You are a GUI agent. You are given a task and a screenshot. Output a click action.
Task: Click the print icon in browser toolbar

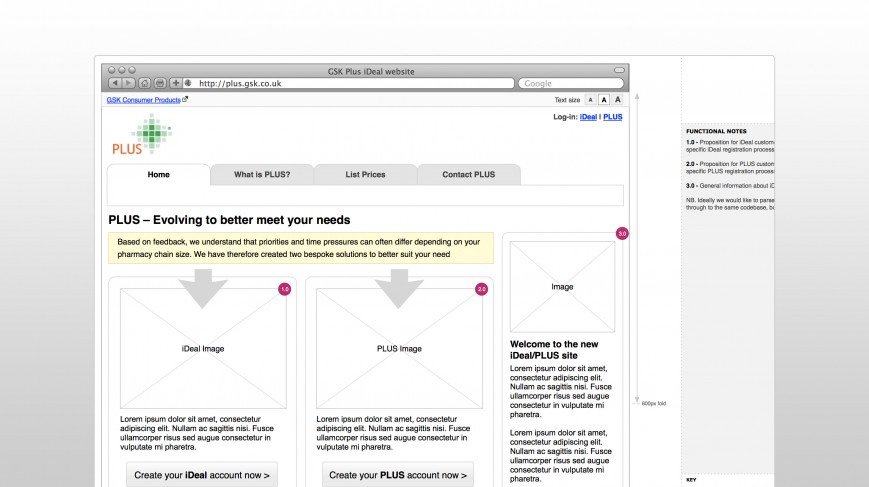pos(160,83)
